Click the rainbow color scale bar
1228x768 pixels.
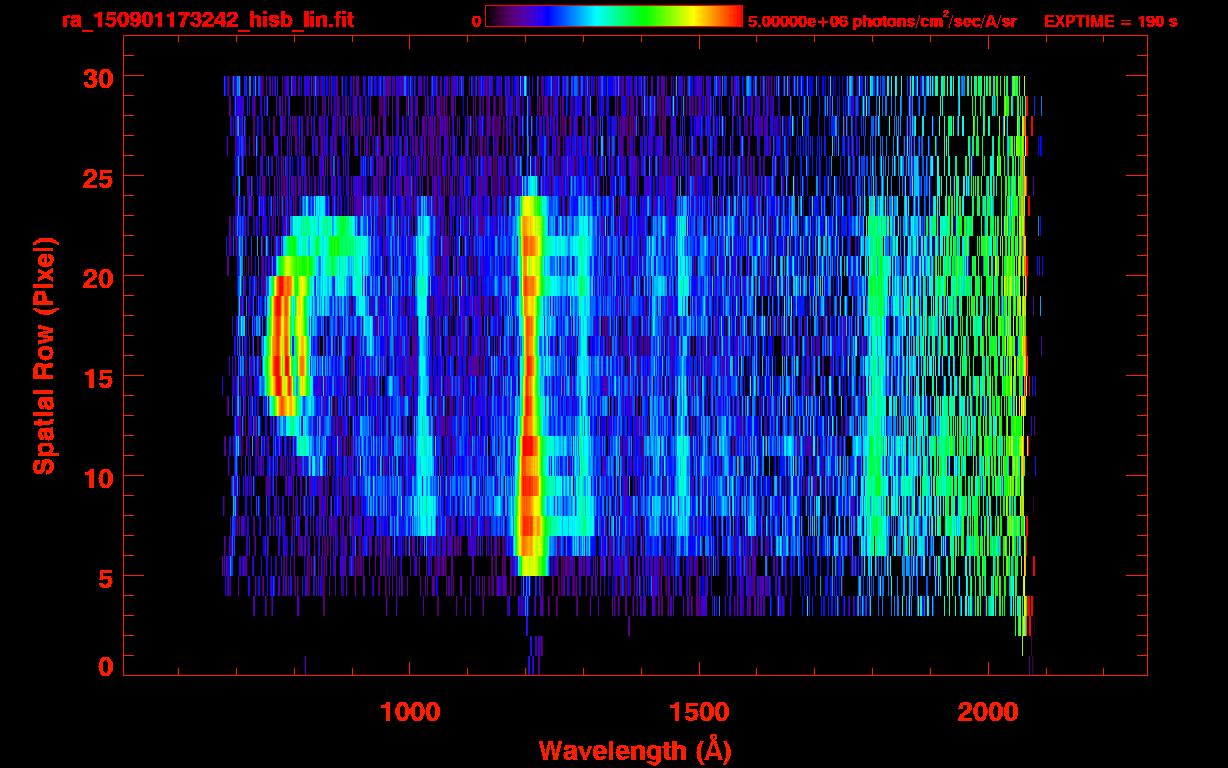coord(614,16)
